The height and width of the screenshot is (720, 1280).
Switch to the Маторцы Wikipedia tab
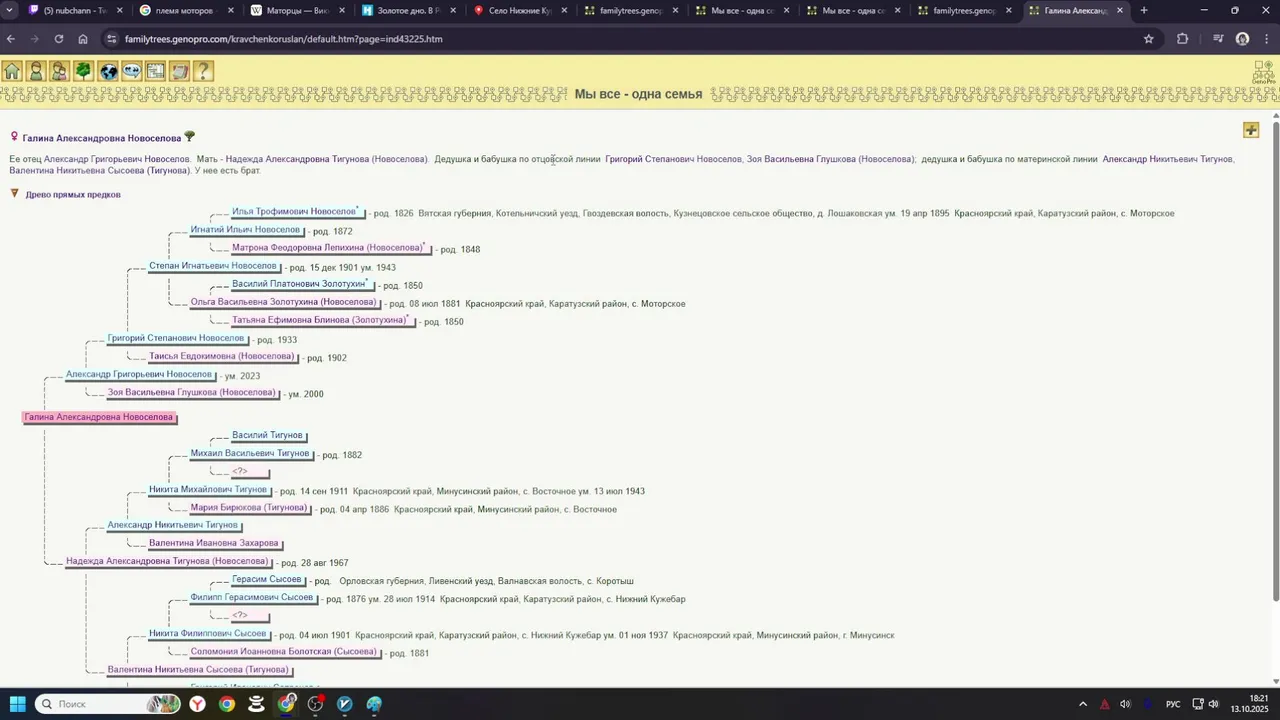coord(297,10)
